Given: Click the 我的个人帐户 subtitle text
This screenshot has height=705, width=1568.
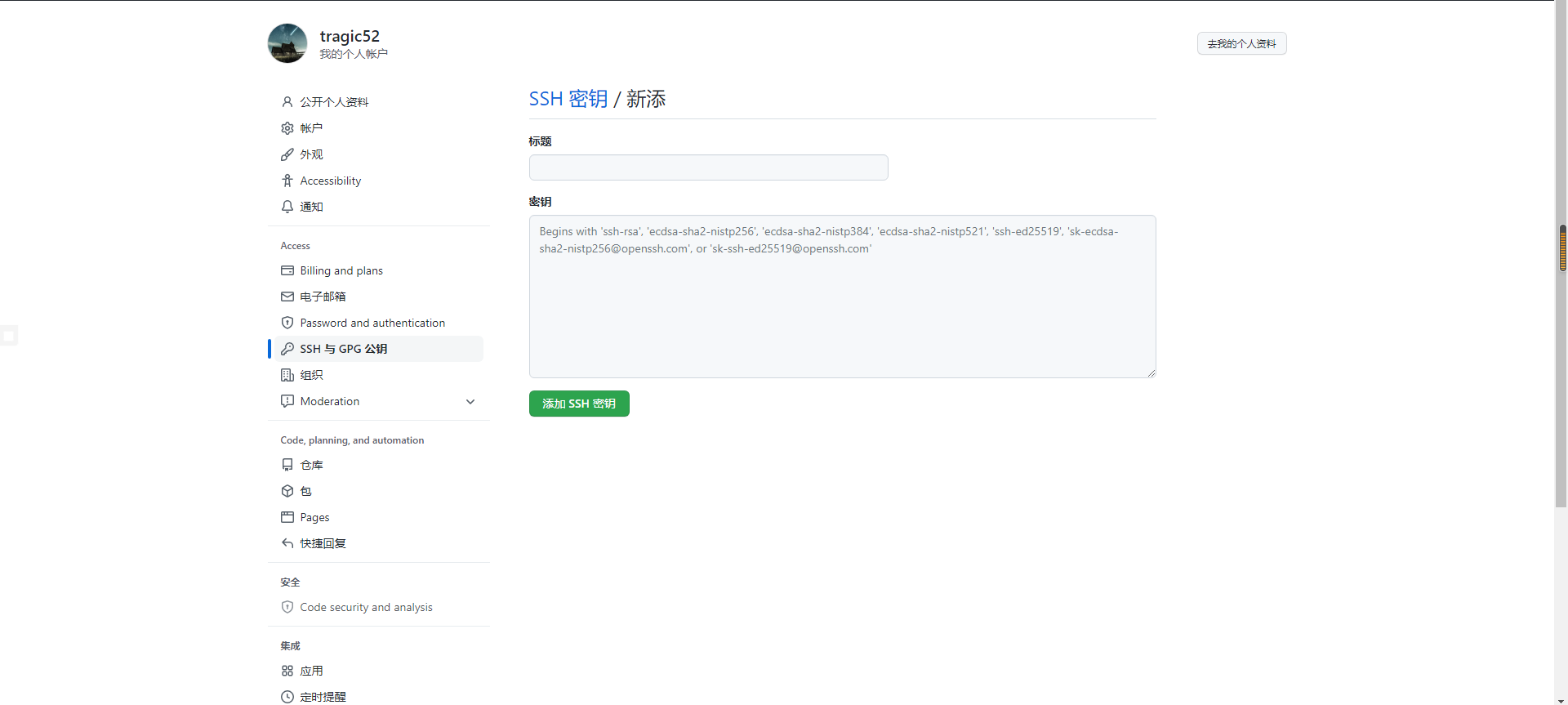Looking at the screenshot, I should [354, 54].
